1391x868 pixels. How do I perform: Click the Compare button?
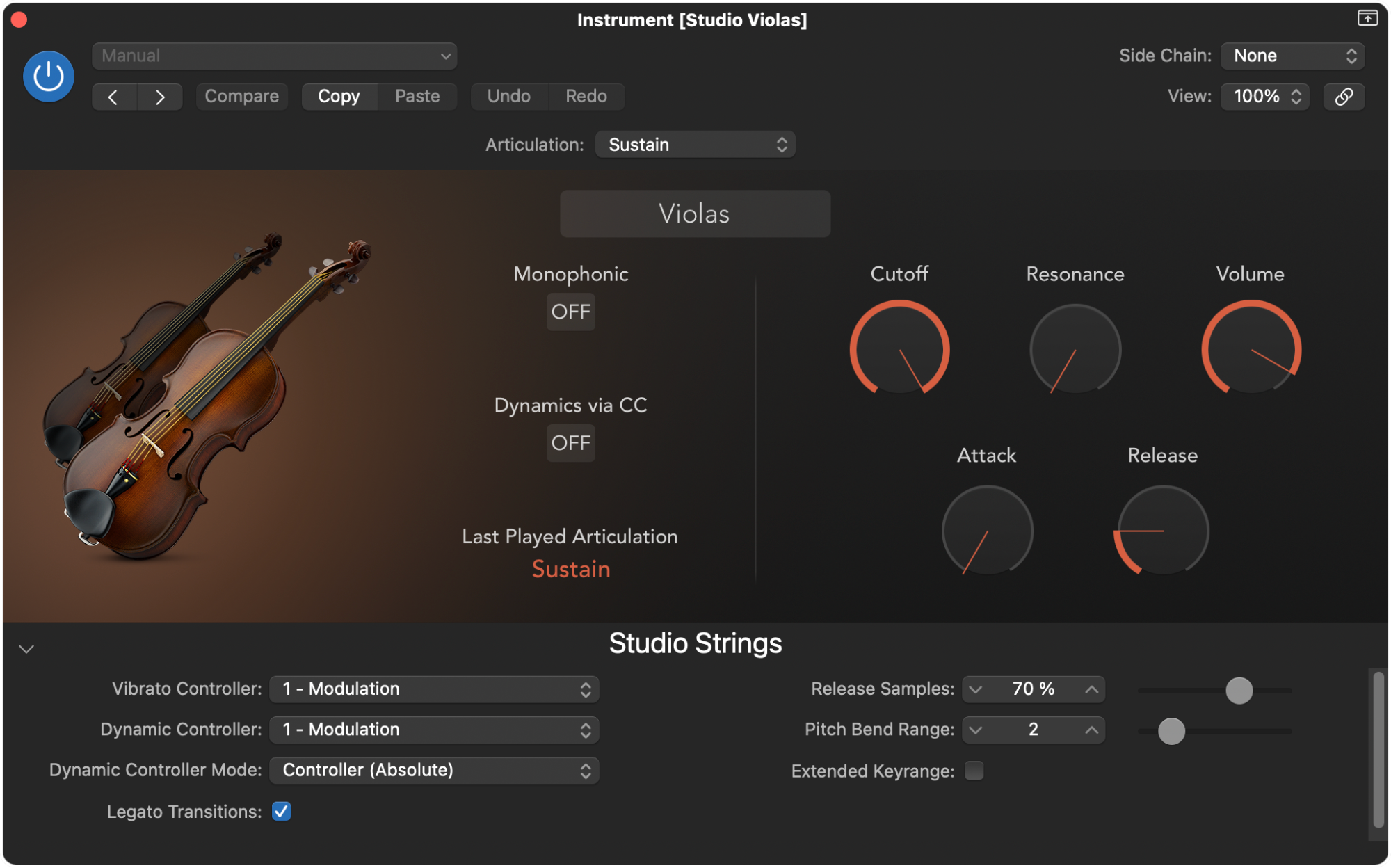241,97
